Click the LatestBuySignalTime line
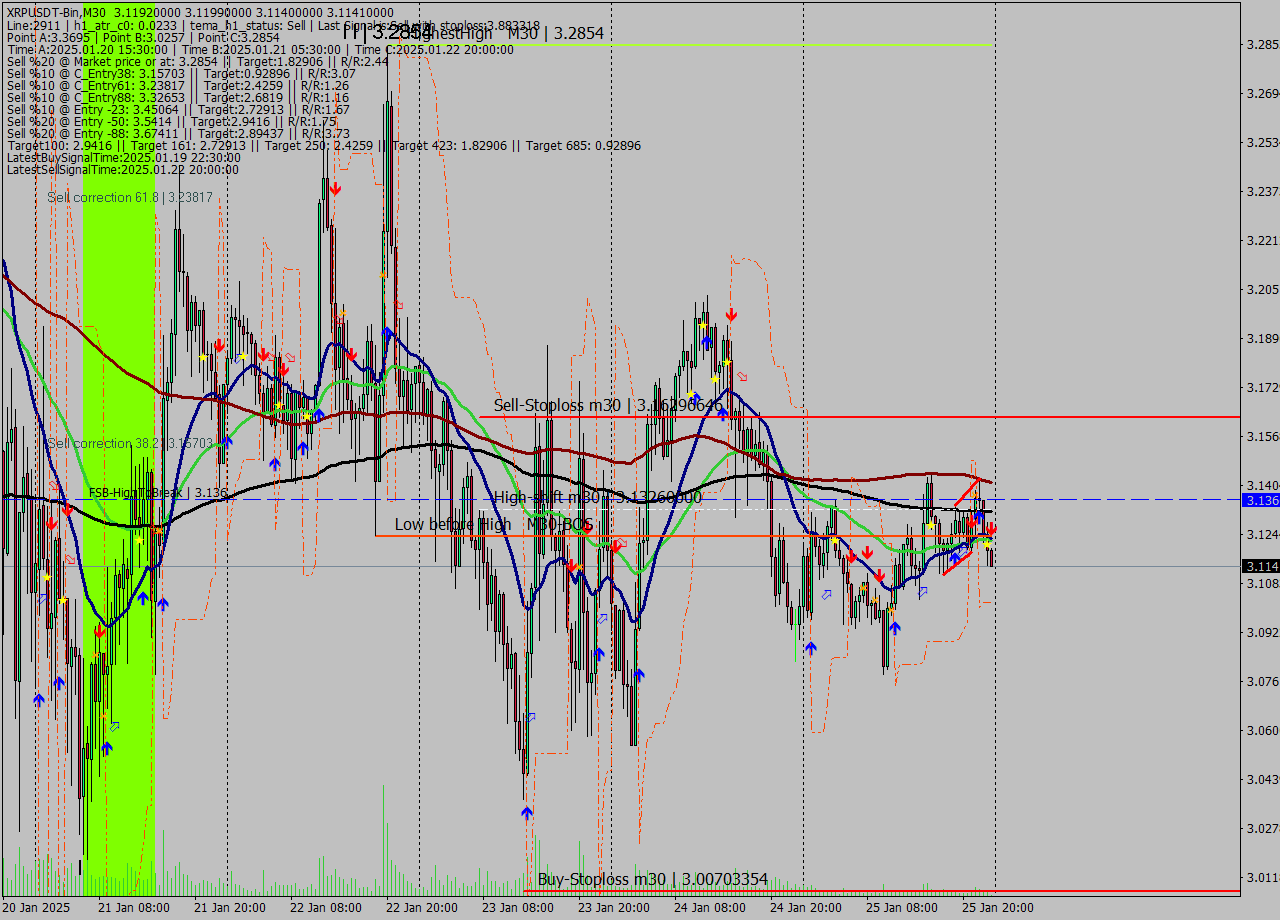This screenshot has width=1280, height=920. click(124, 157)
